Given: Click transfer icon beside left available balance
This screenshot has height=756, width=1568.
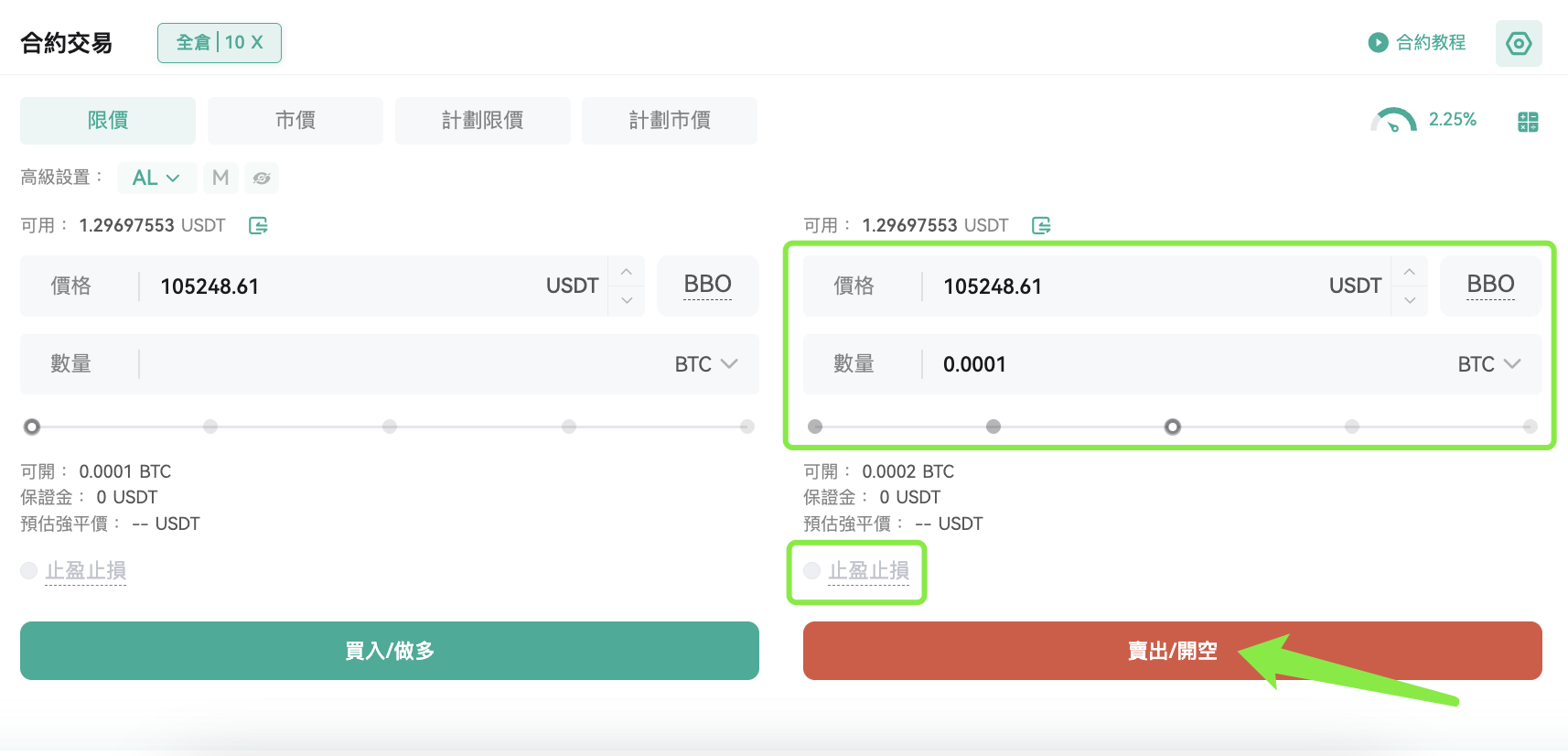Looking at the screenshot, I should (x=259, y=225).
